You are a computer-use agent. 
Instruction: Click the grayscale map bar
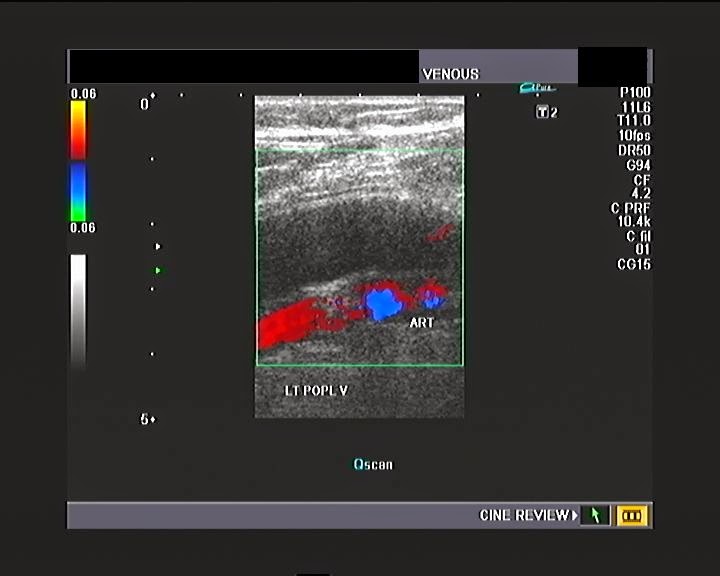pyautogui.click(x=78, y=311)
